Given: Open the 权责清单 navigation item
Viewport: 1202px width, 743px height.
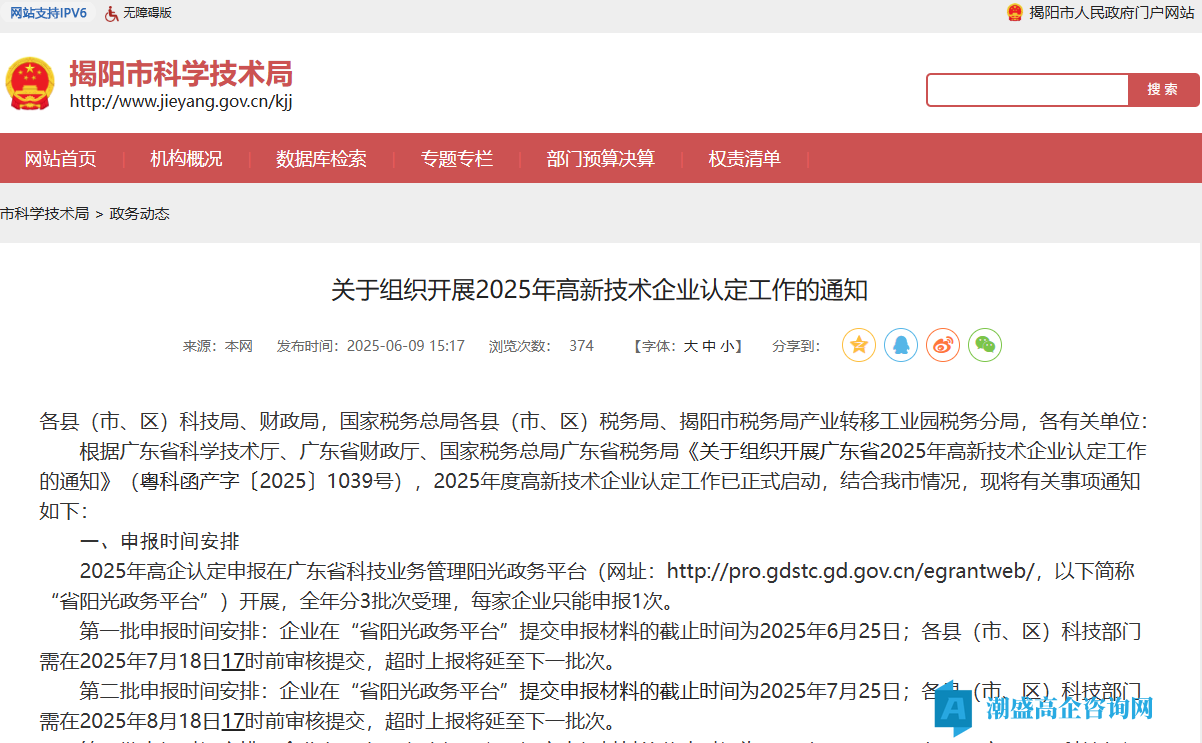Looking at the screenshot, I should 744,159.
